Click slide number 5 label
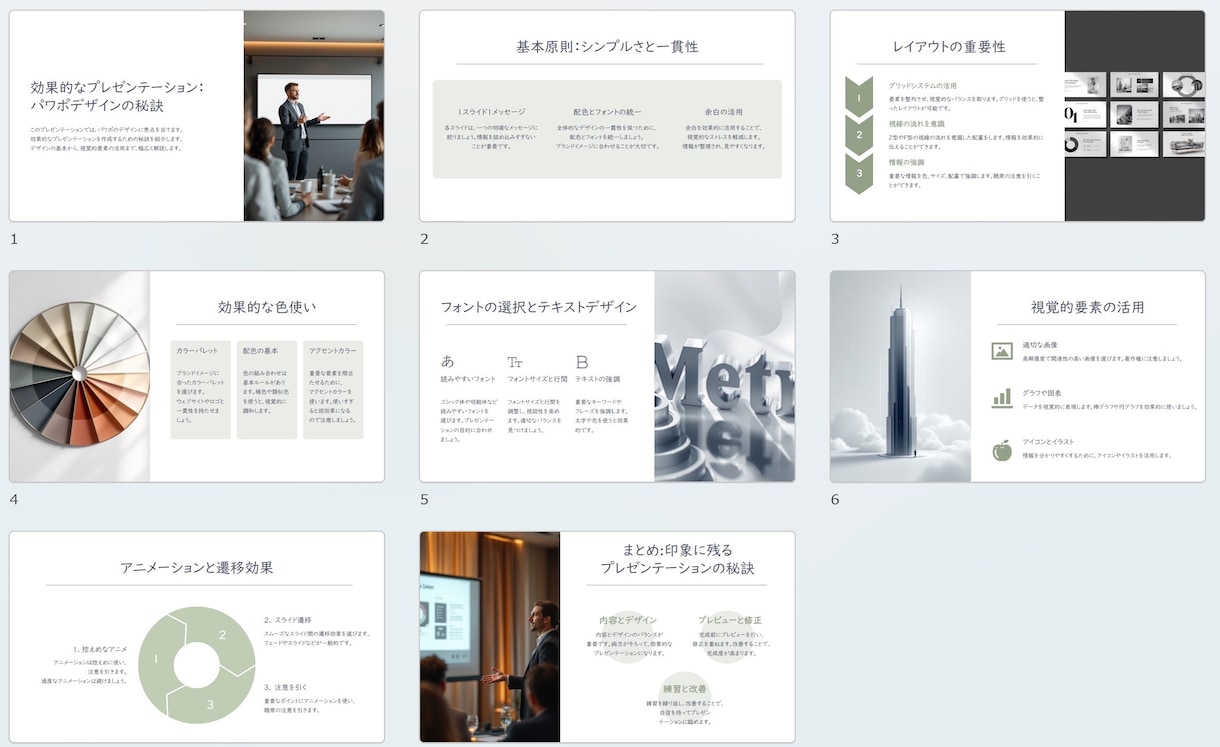This screenshot has height=747, width=1220. tap(424, 499)
